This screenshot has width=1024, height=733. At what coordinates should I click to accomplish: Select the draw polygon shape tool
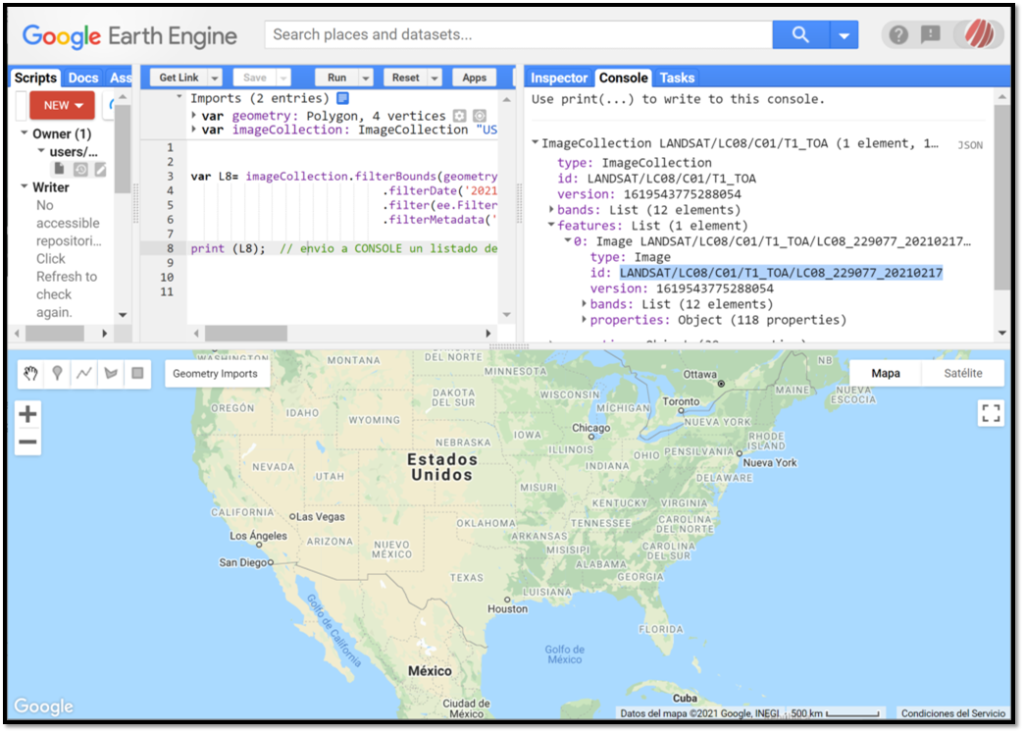coord(111,374)
